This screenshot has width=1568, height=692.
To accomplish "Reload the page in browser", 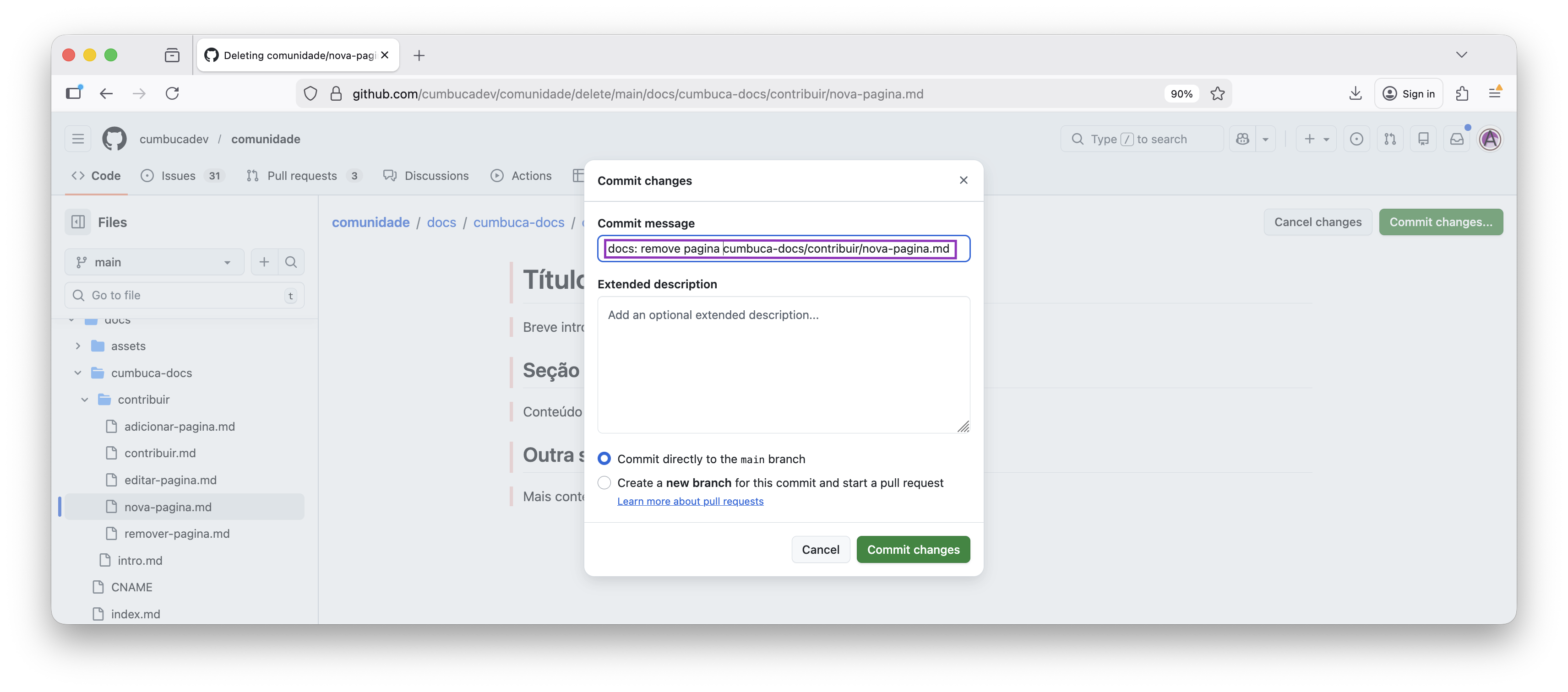I will click(172, 94).
